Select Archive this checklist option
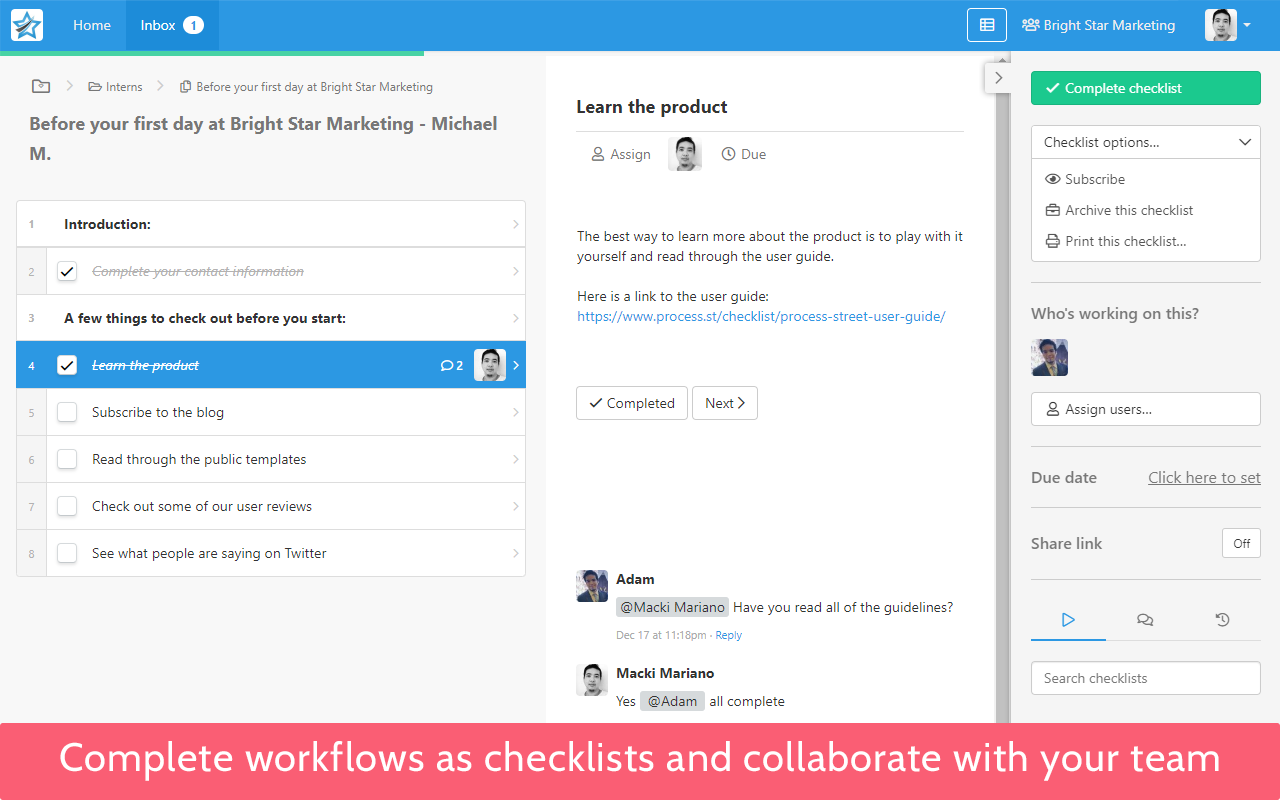This screenshot has width=1280, height=800. click(x=1129, y=210)
